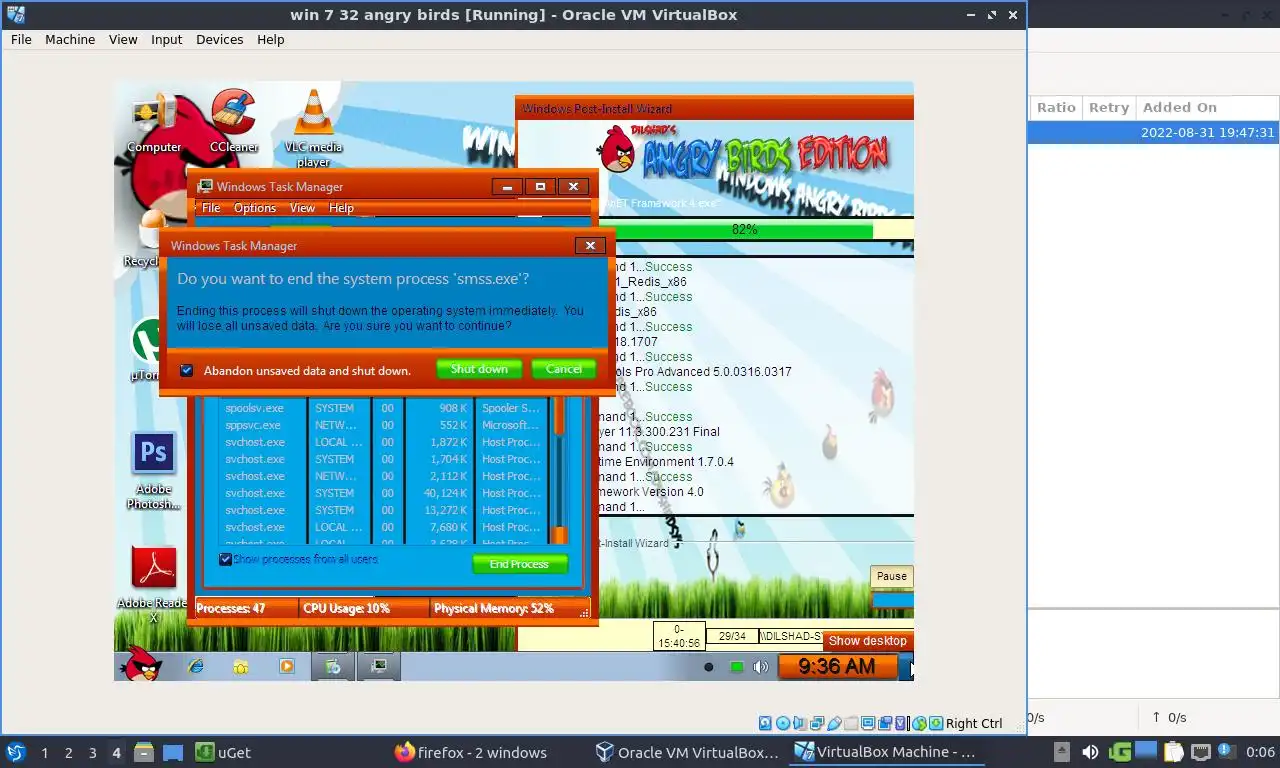Open Windows Media Player taskbar icon
The height and width of the screenshot is (768, 1280).
pyautogui.click(x=287, y=666)
